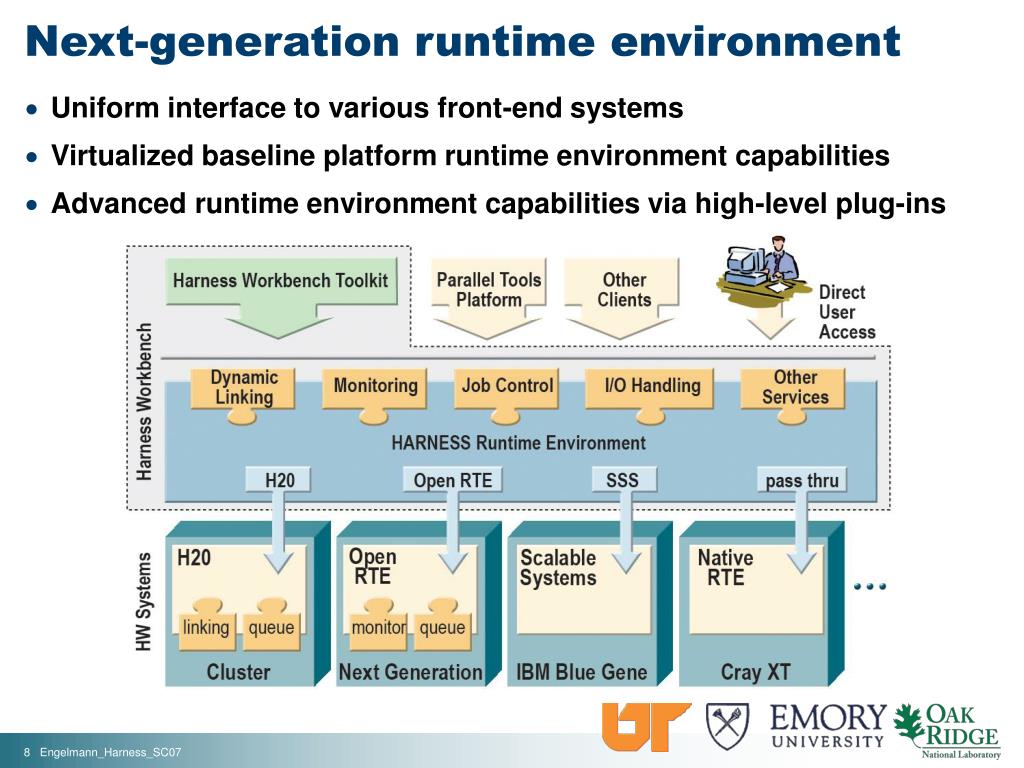Select the SSS connector tab
Image resolution: width=1024 pixels, height=768 pixels.
[622, 480]
